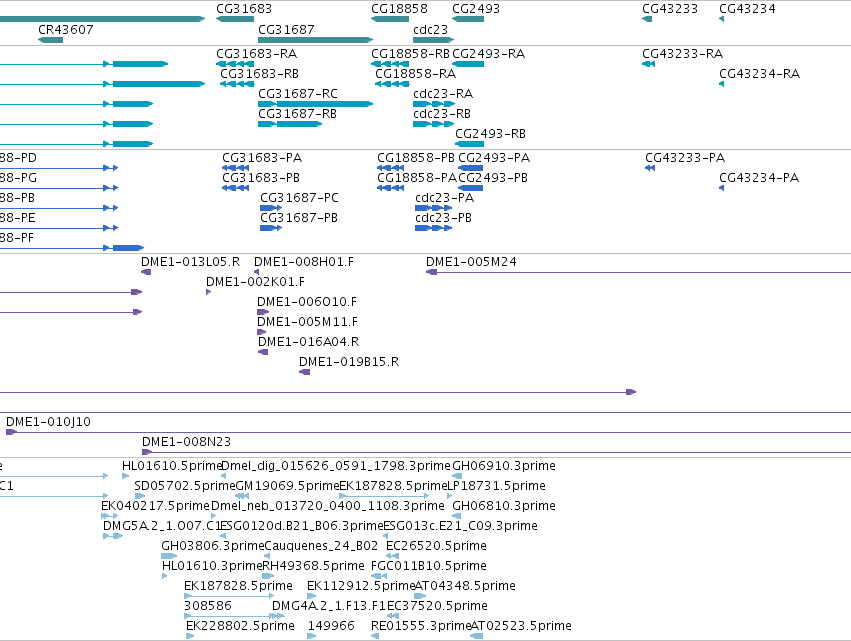Open EST GH06810.3prime
Viewport: 851px width, 641px height.
point(504,506)
